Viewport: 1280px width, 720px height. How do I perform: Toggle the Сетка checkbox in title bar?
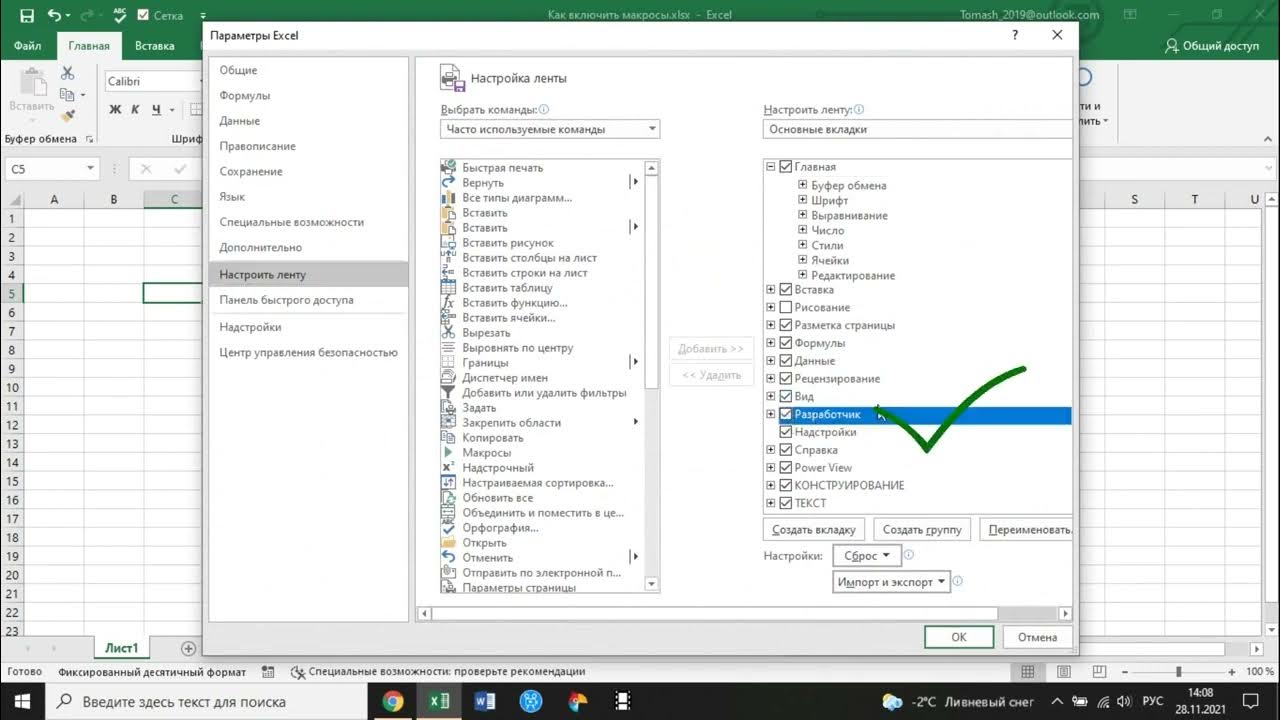click(143, 15)
